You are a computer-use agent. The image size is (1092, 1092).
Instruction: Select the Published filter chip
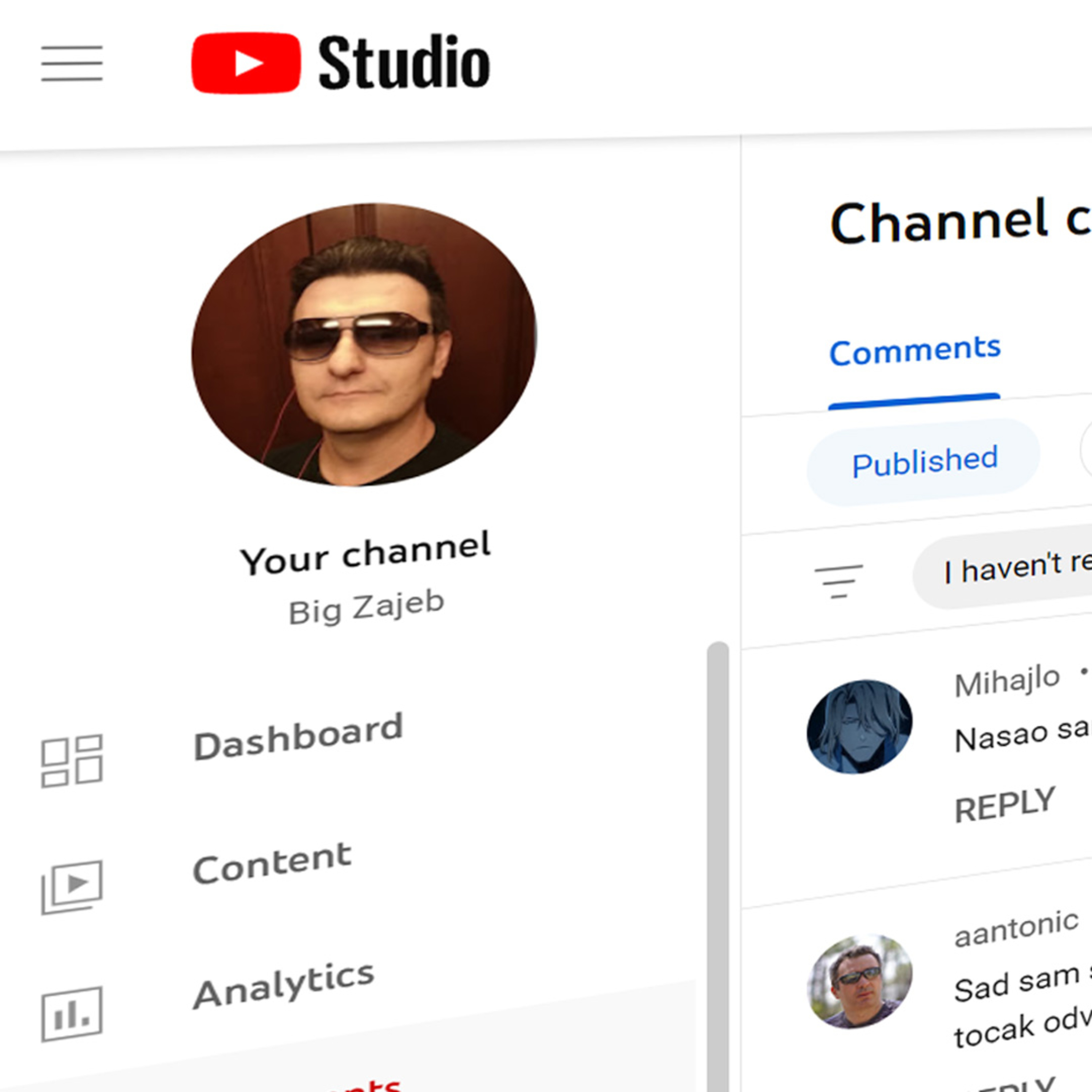(924, 462)
